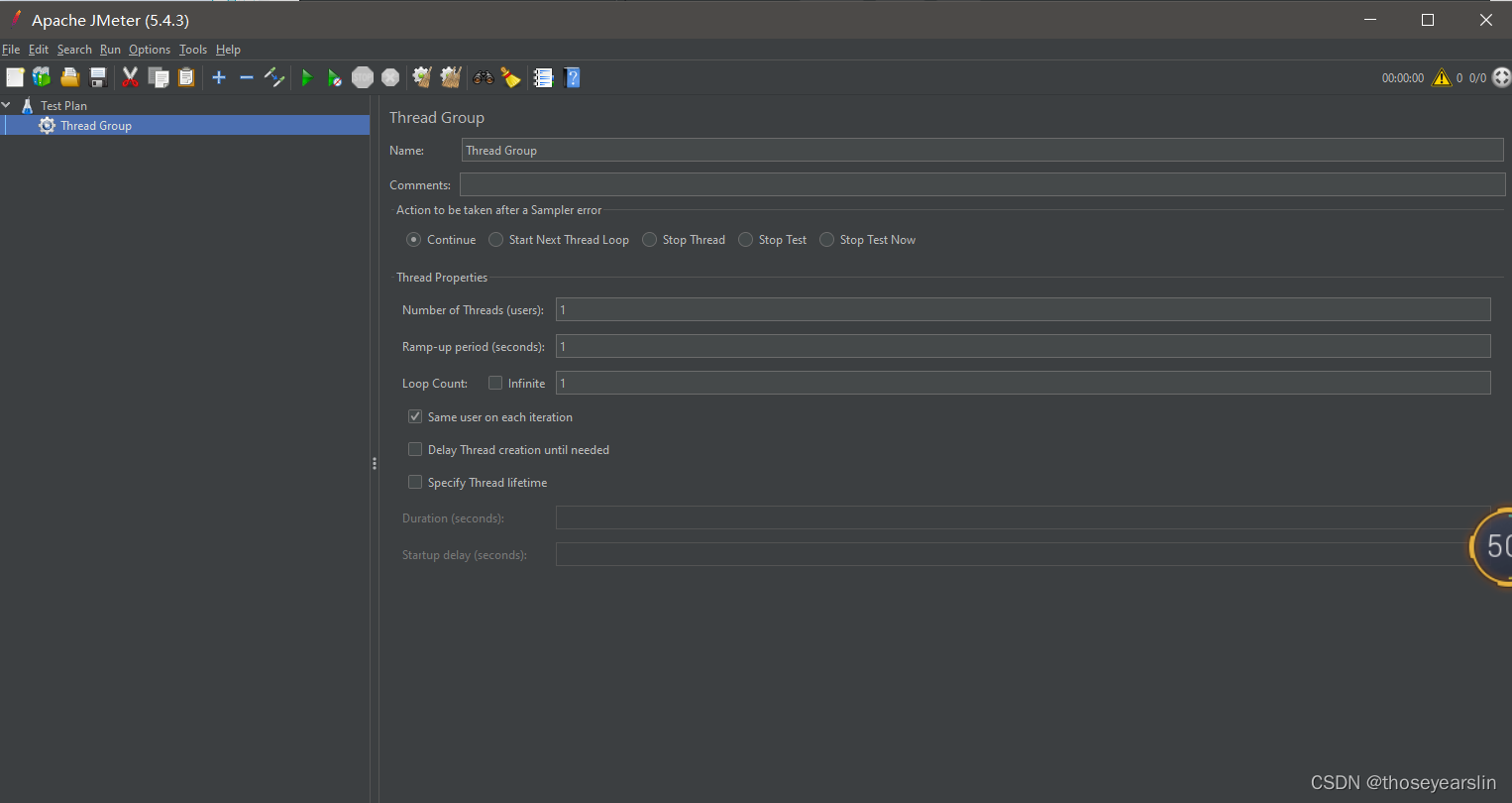1512x803 pixels.
Task: Click the Toggle enable/disable icon
Action: [274, 77]
